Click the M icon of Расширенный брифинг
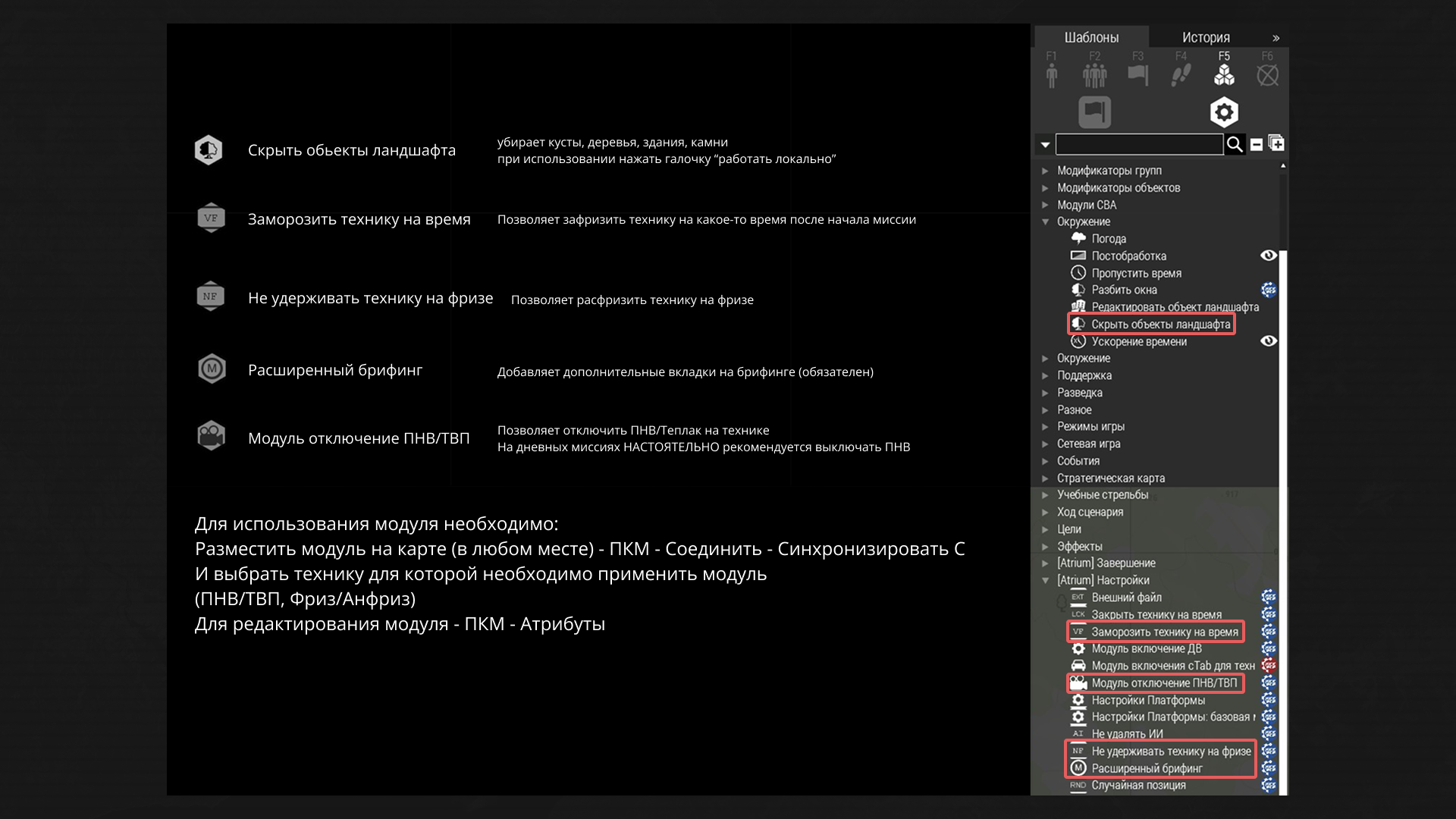Viewport: 1456px width, 819px height. coord(1078,768)
